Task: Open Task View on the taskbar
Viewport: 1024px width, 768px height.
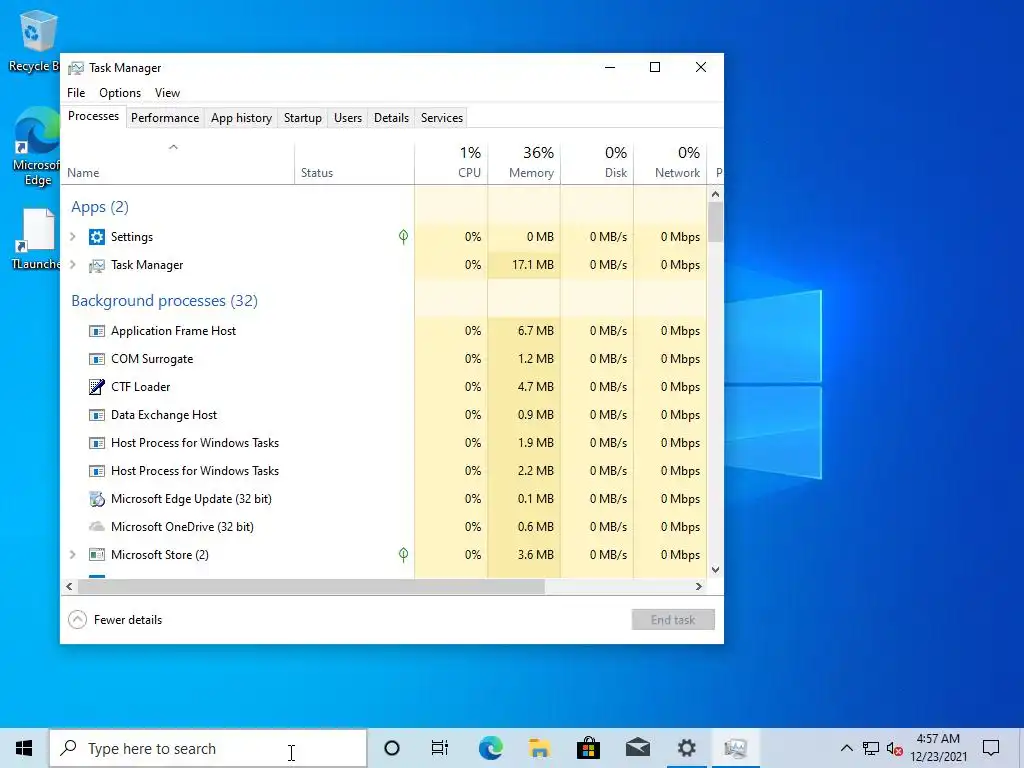Action: (x=440, y=748)
